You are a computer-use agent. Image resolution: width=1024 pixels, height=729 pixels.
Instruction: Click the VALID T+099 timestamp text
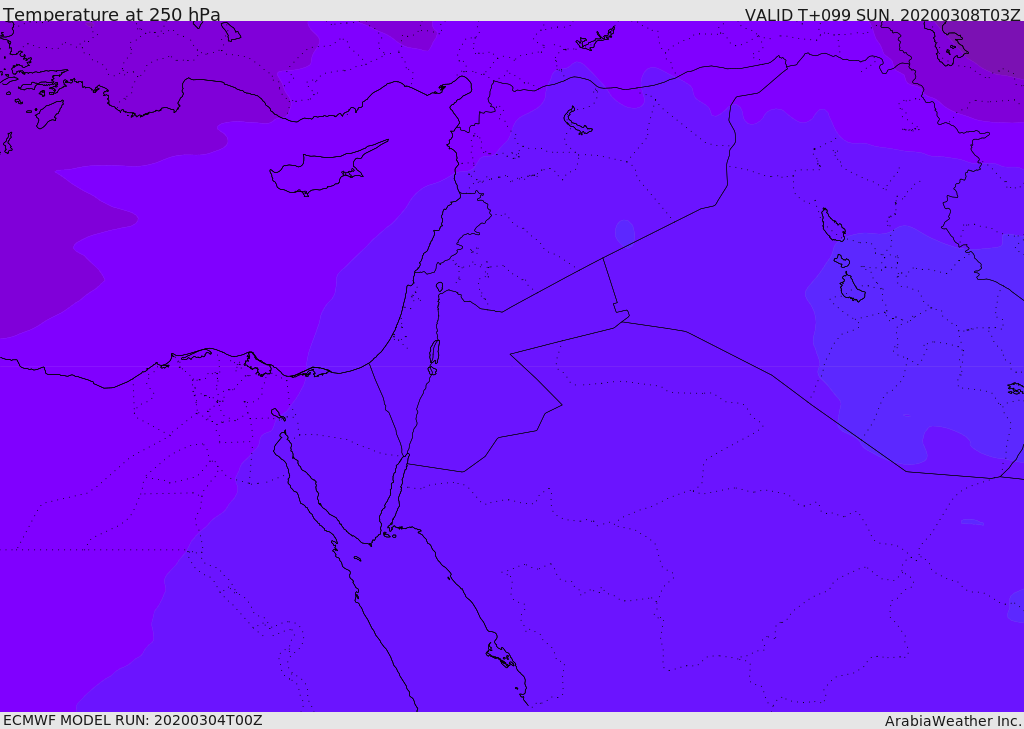[x=882, y=15]
